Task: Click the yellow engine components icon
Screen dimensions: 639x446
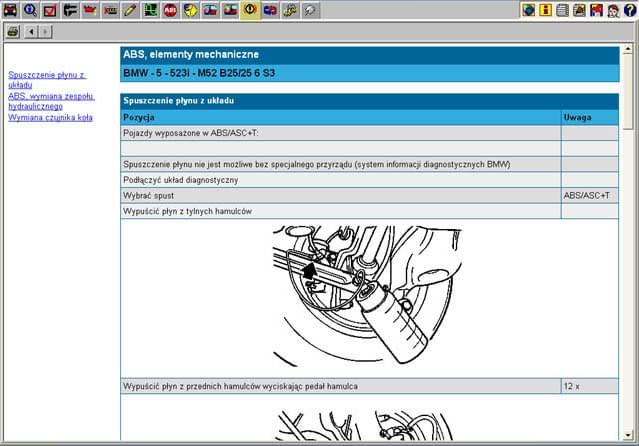Action: pyautogui.click(x=290, y=10)
